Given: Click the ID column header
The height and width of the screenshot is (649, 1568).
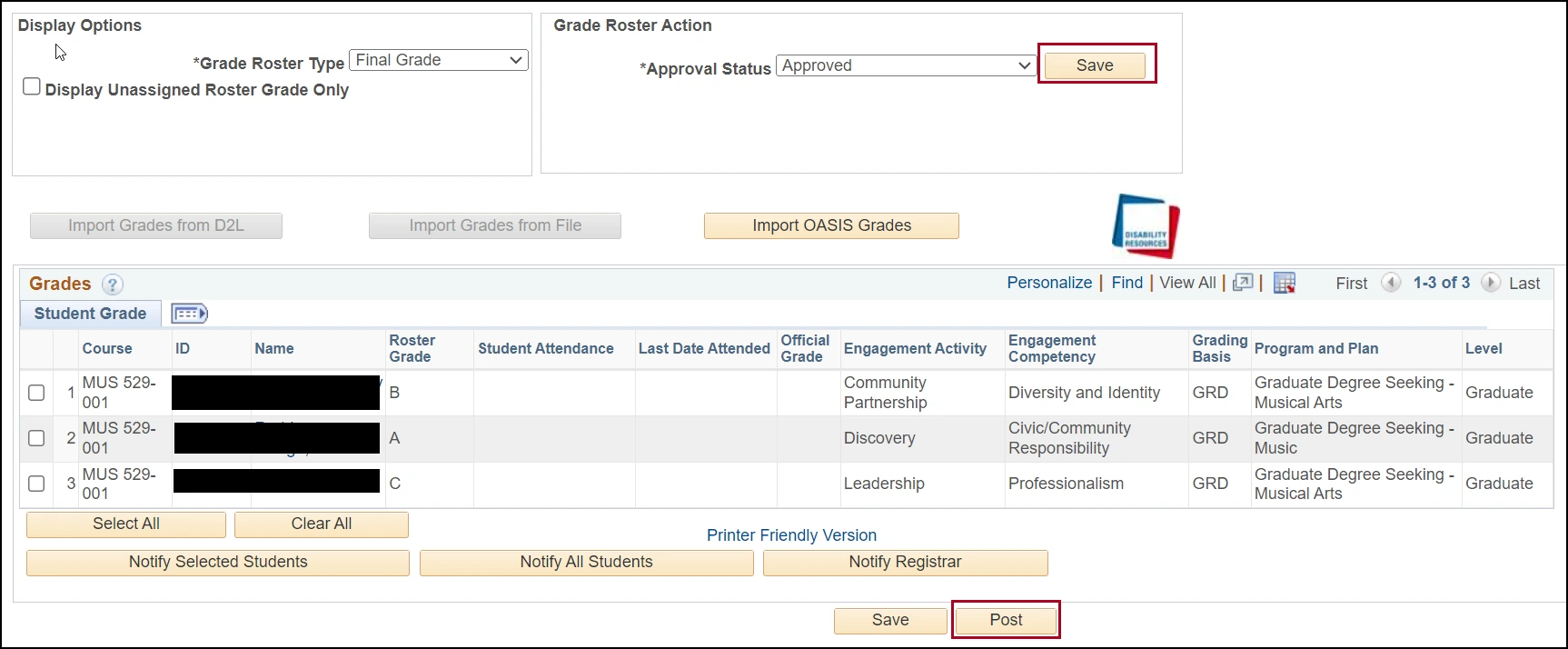Looking at the screenshot, I should click(x=183, y=349).
